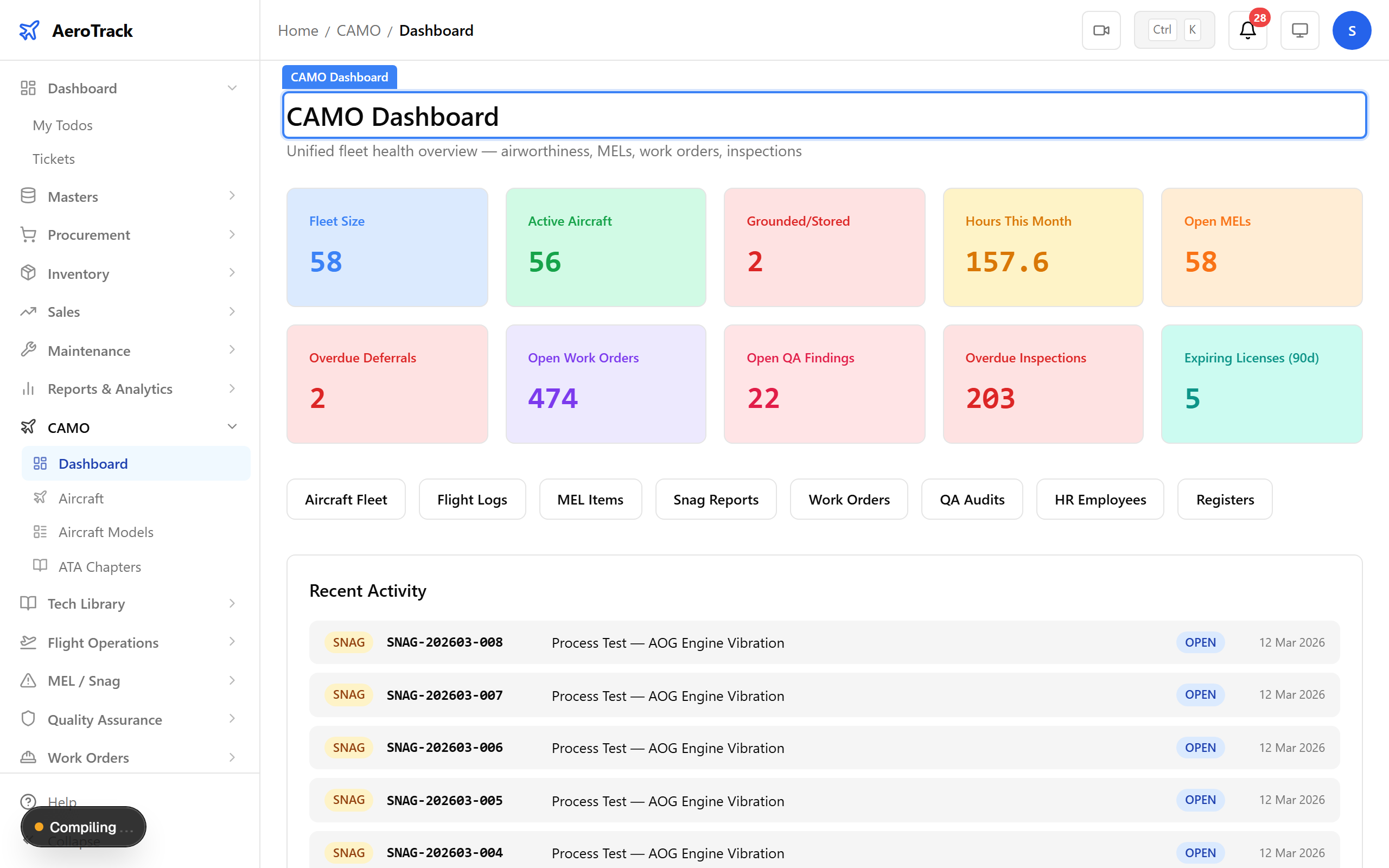This screenshot has width=1389, height=868.
Task: Open My Todos from the sidebar
Action: pos(62,125)
